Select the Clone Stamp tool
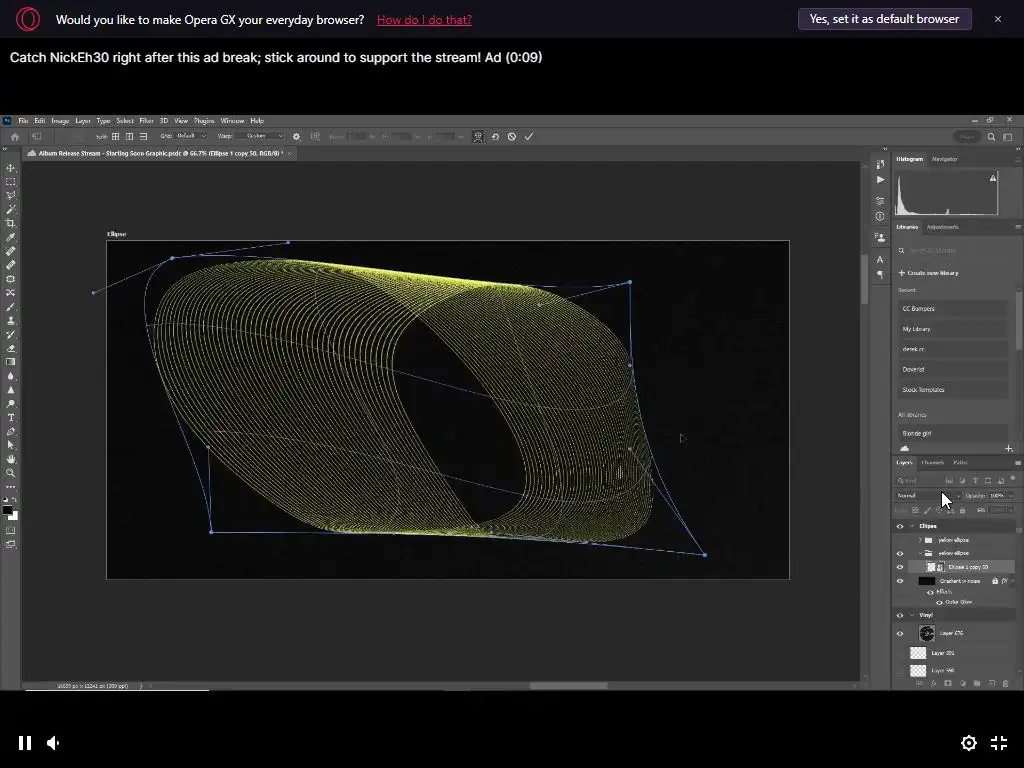The image size is (1024, 768). [x=10, y=320]
